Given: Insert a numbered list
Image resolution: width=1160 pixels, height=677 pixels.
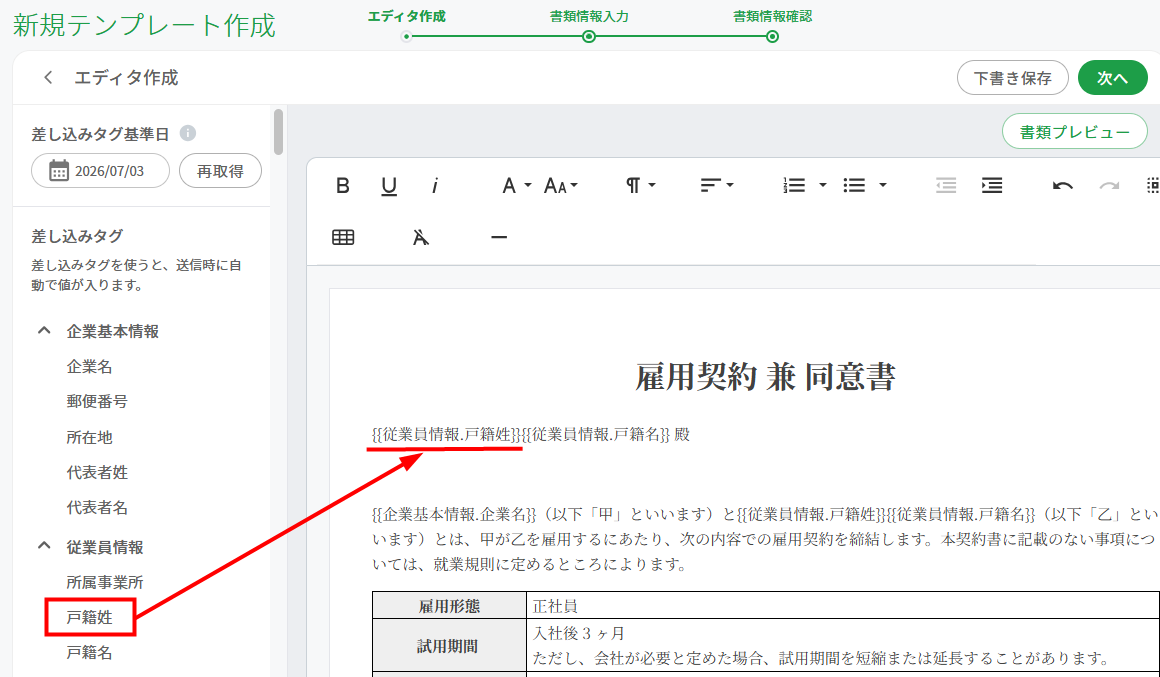Looking at the screenshot, I should tap(795, 185).
